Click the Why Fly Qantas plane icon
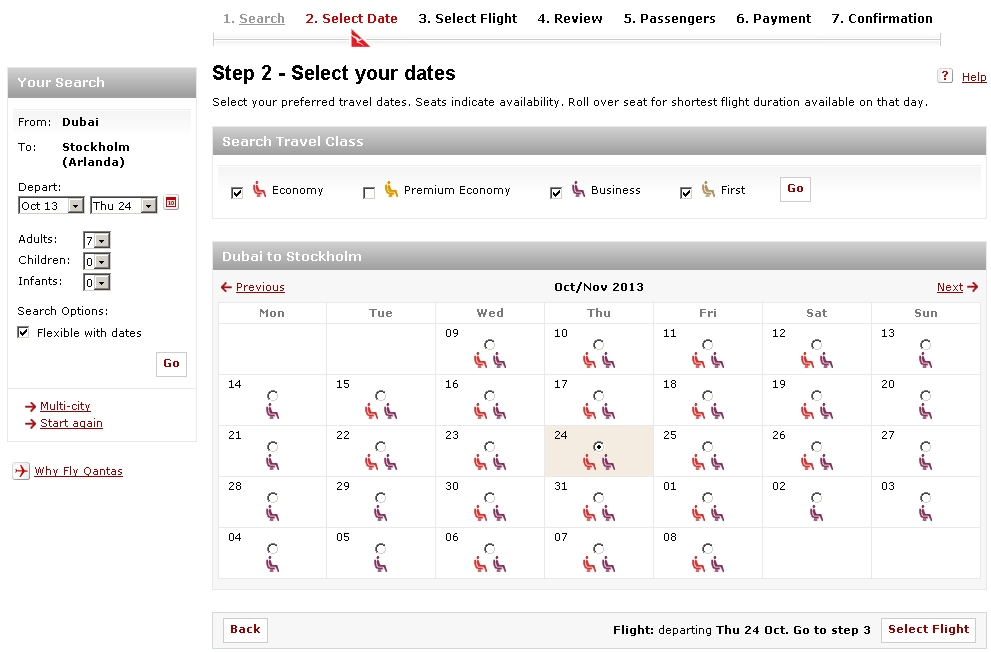This screenshot has height=652, width=991. click(21, 471)
